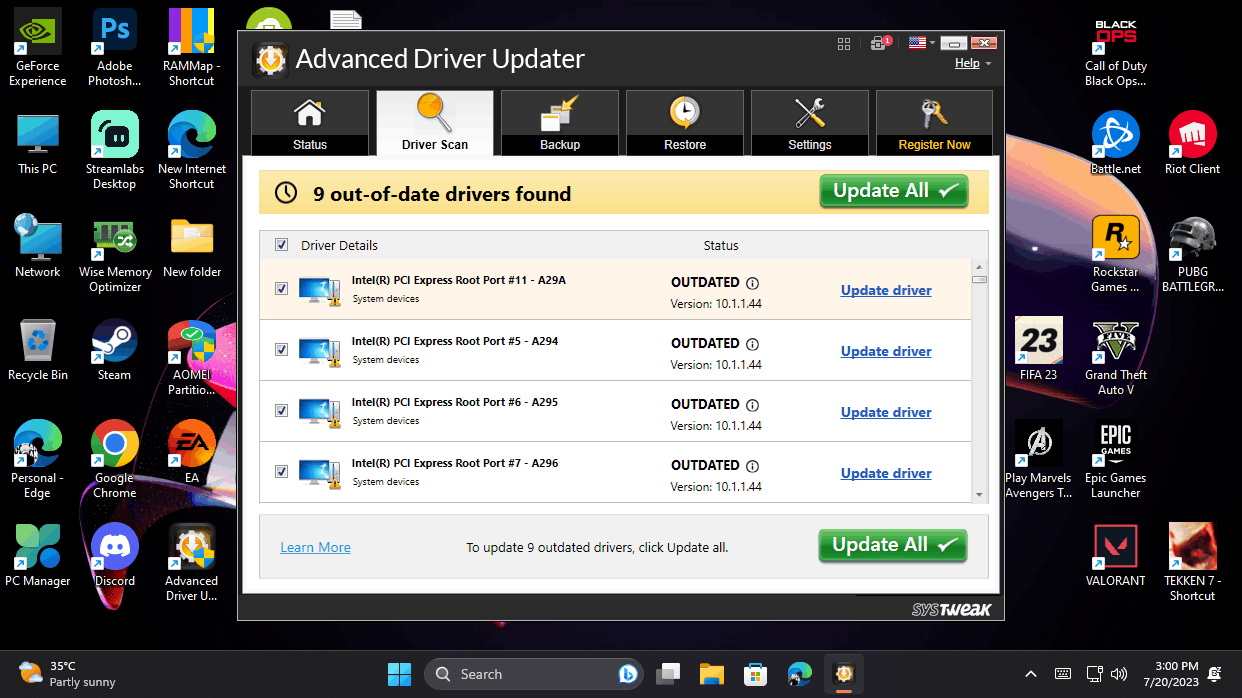
Task: Select the Adobe Photoshop desktop shortcut
Action: [115, 48]
